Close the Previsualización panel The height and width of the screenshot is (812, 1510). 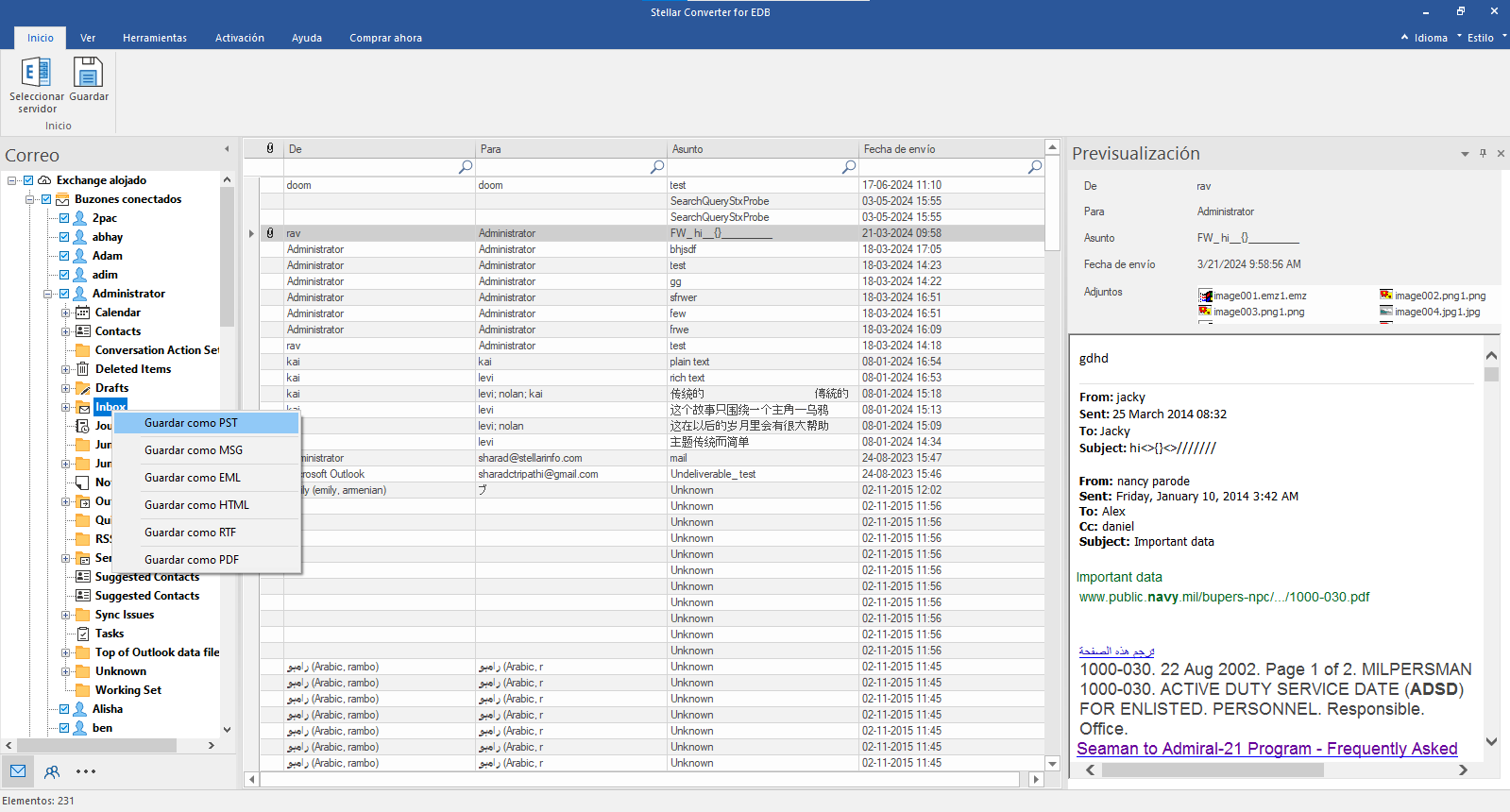(1501, 153)
